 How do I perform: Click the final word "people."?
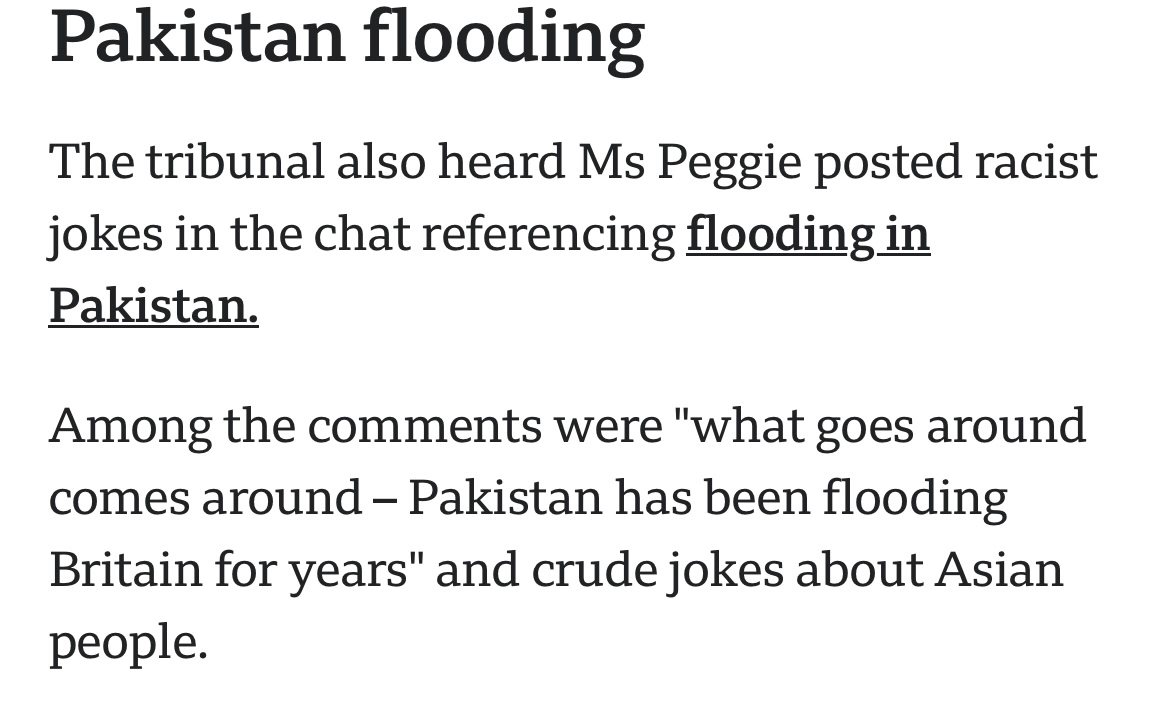click(x=128, y=642)
